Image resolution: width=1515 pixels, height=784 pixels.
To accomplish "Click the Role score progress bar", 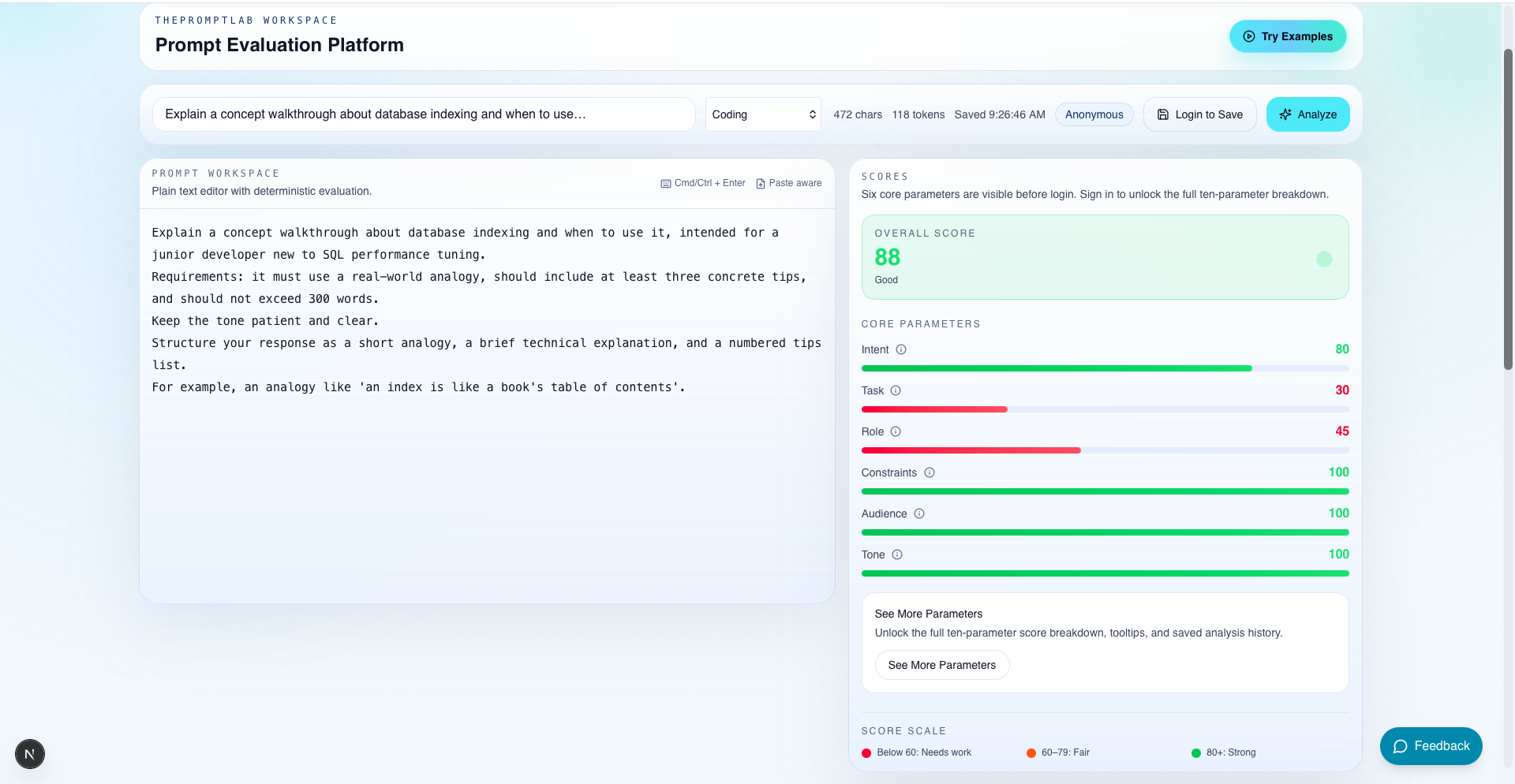I will [x=1105, y=450].
